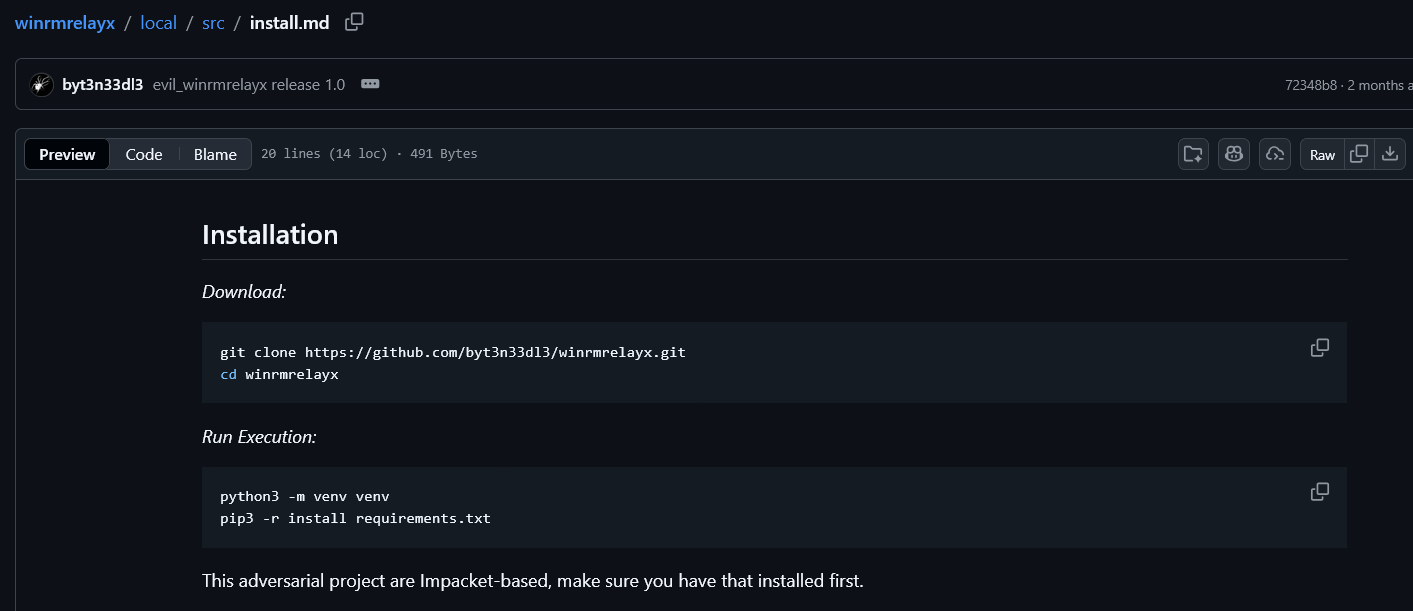Open the winrmrelayx repository link
Viewport: 1413px width, 611px height.
64,21
